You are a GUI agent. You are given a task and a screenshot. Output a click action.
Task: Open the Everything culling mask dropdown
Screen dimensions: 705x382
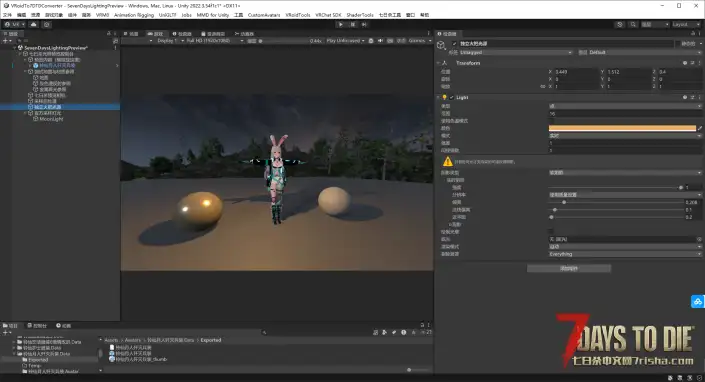625,254
